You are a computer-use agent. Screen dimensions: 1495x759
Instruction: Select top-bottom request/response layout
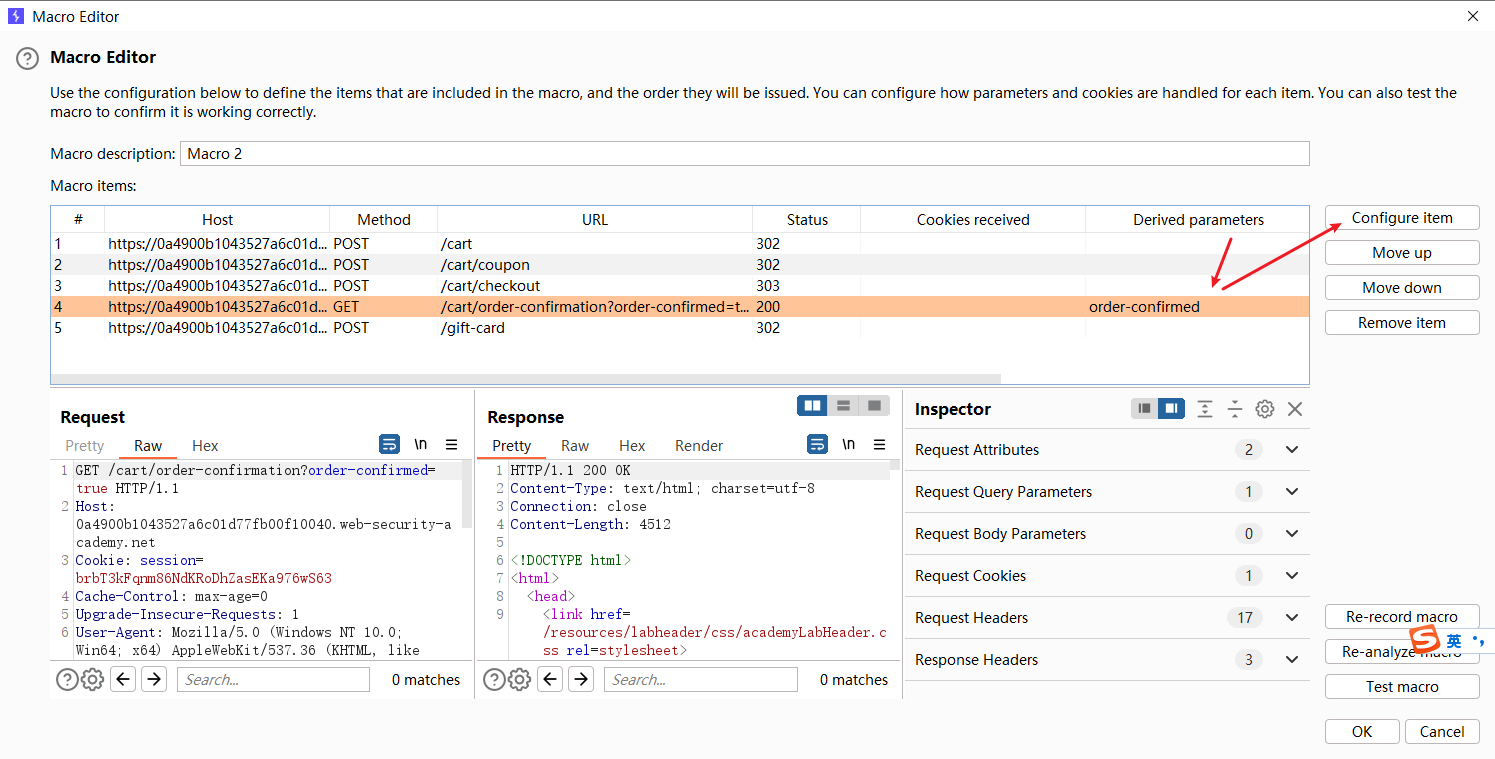tap(843, 405)
